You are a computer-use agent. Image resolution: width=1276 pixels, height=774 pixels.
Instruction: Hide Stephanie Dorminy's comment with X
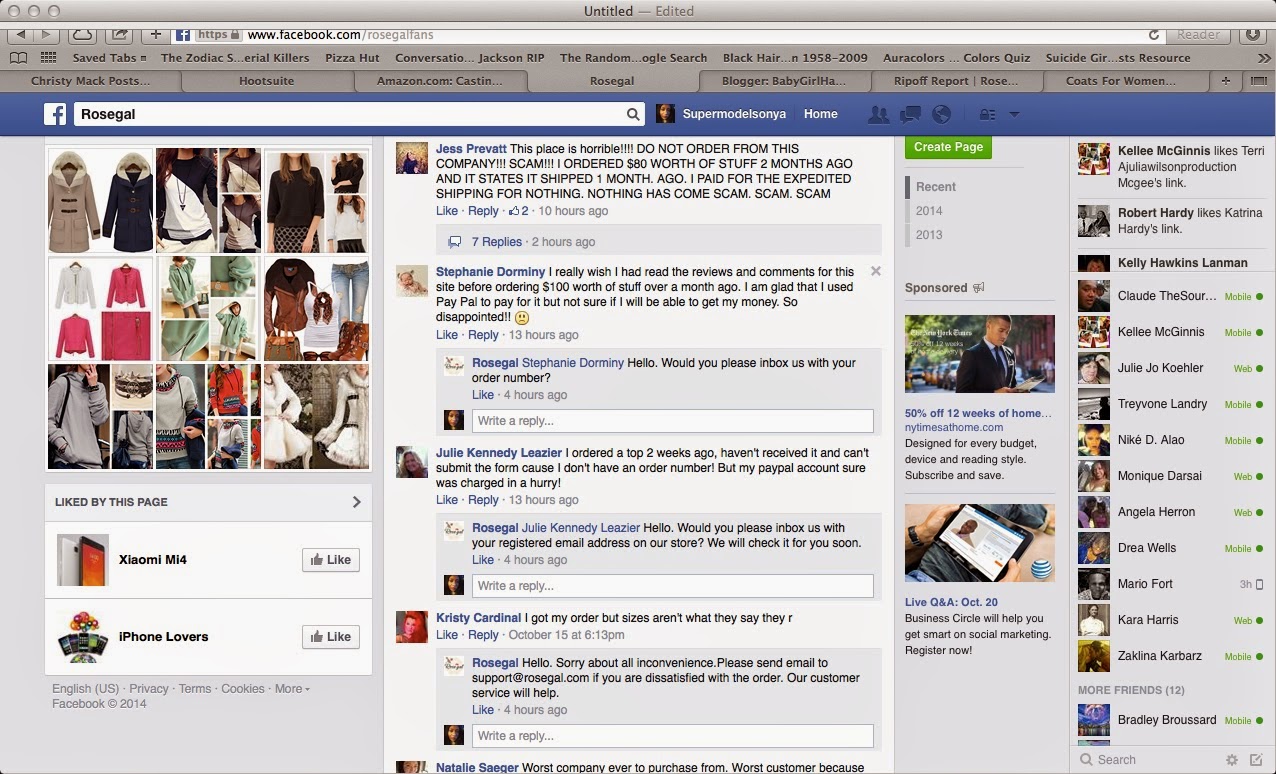876,271
